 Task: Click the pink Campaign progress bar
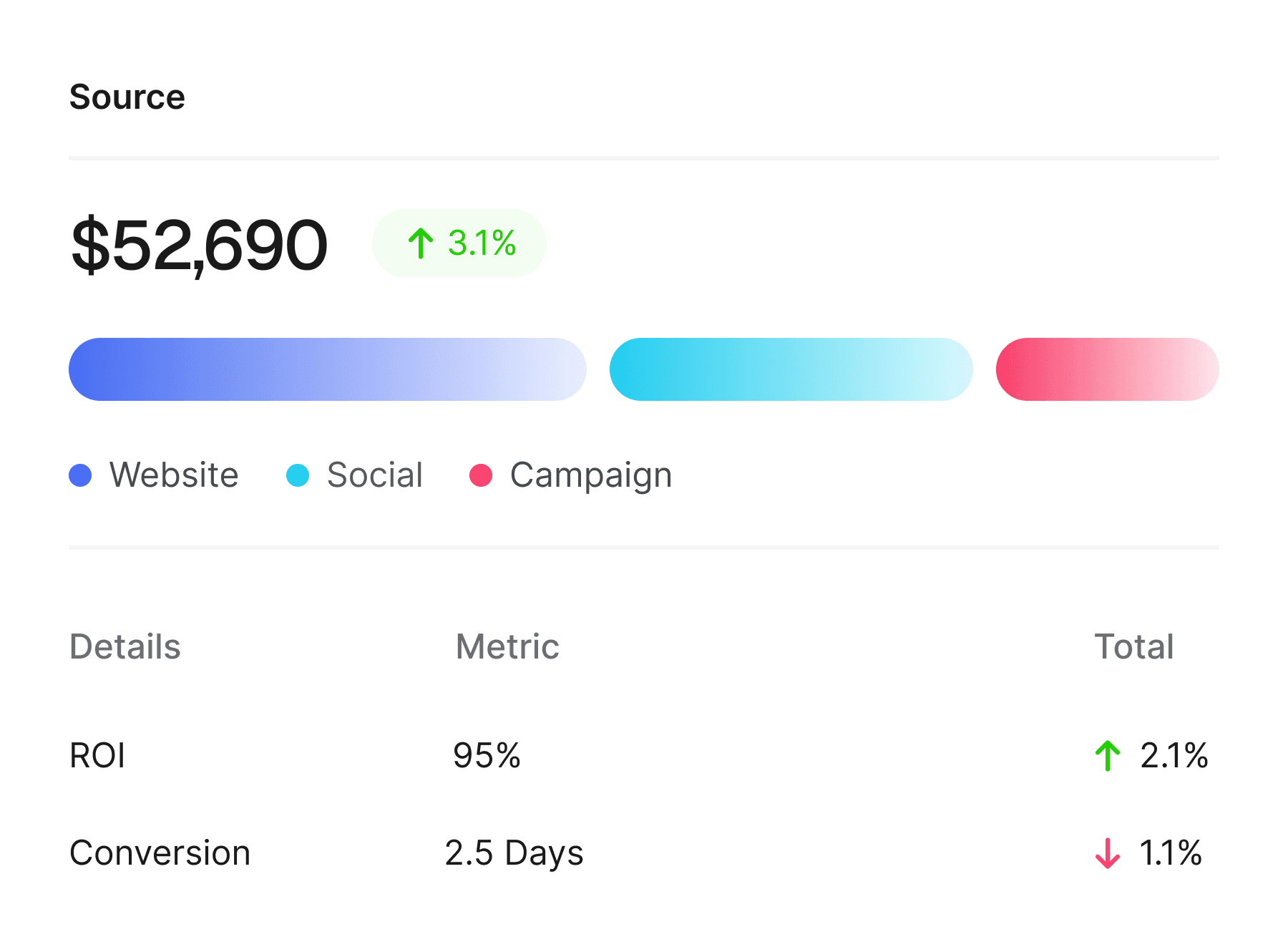1108,369
